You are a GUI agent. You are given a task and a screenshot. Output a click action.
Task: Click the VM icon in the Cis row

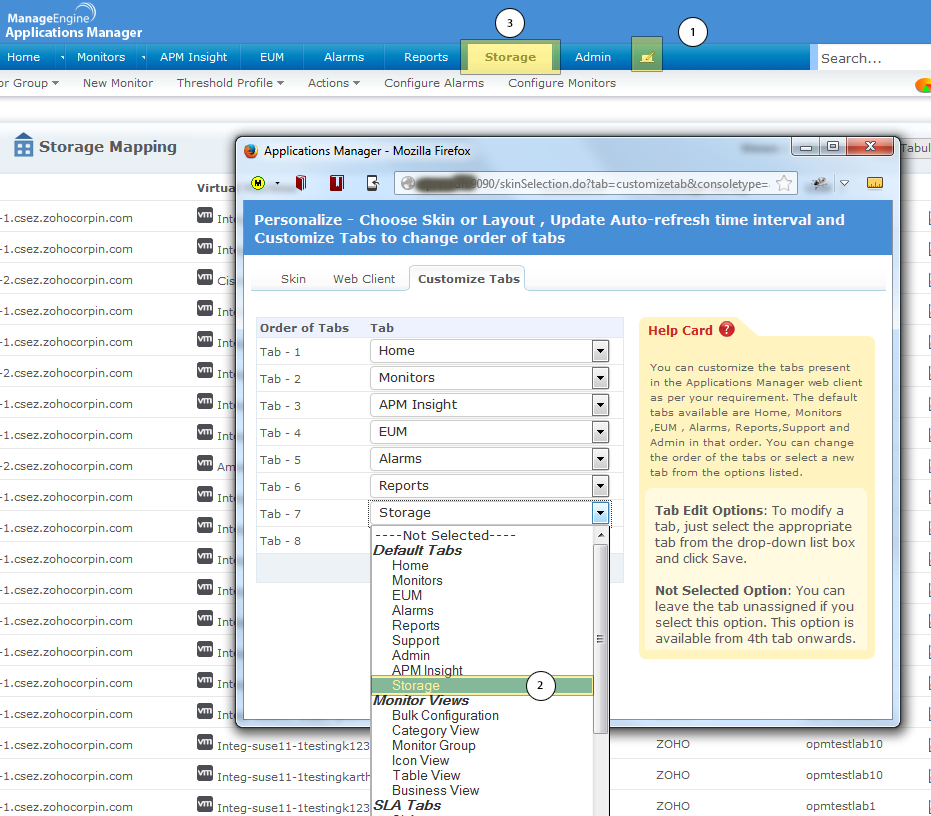click(205, 277)
